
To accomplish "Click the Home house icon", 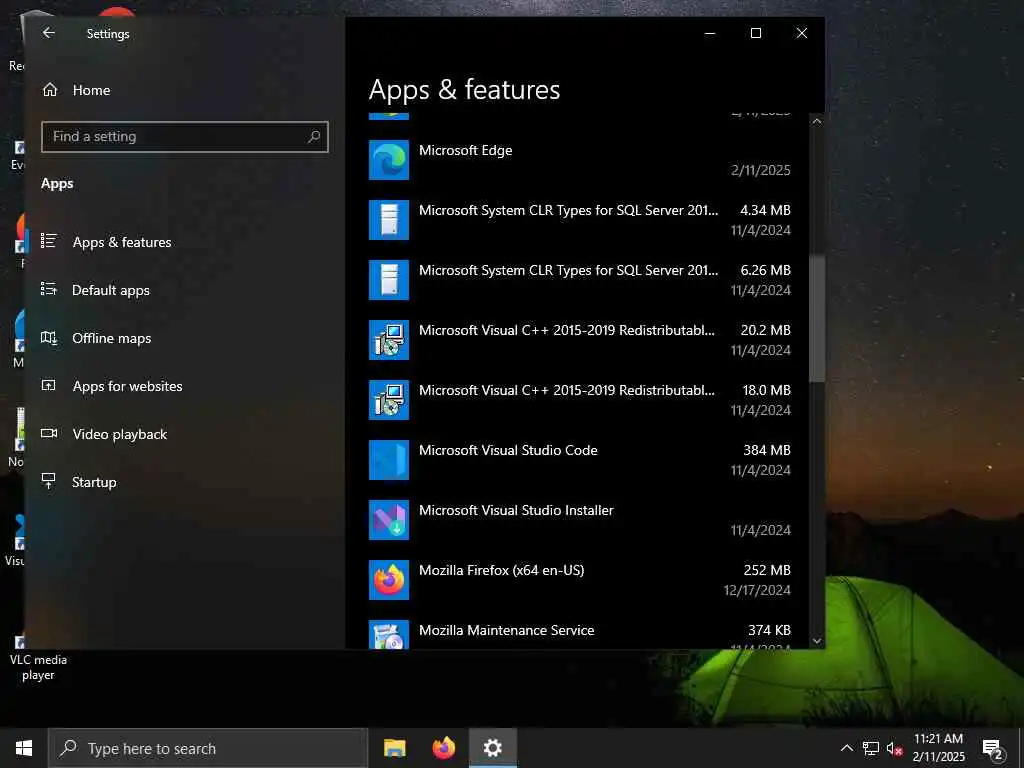I will [x=50, y=89].
